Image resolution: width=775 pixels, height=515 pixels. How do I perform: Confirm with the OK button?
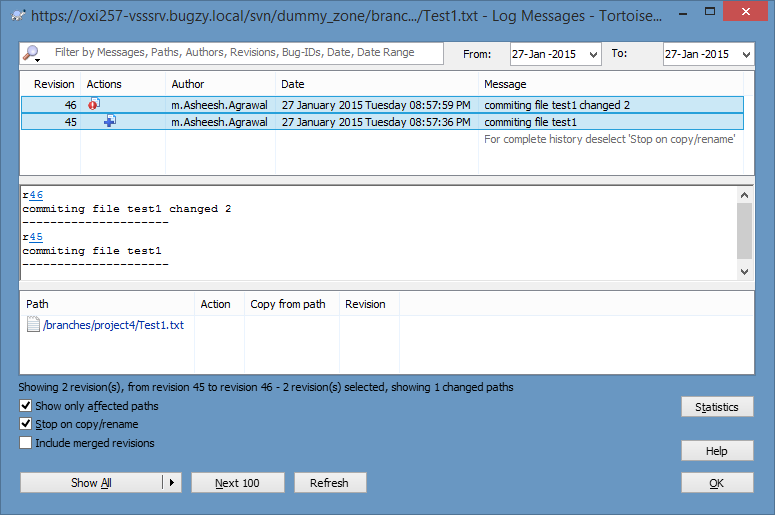coord(717,483)
